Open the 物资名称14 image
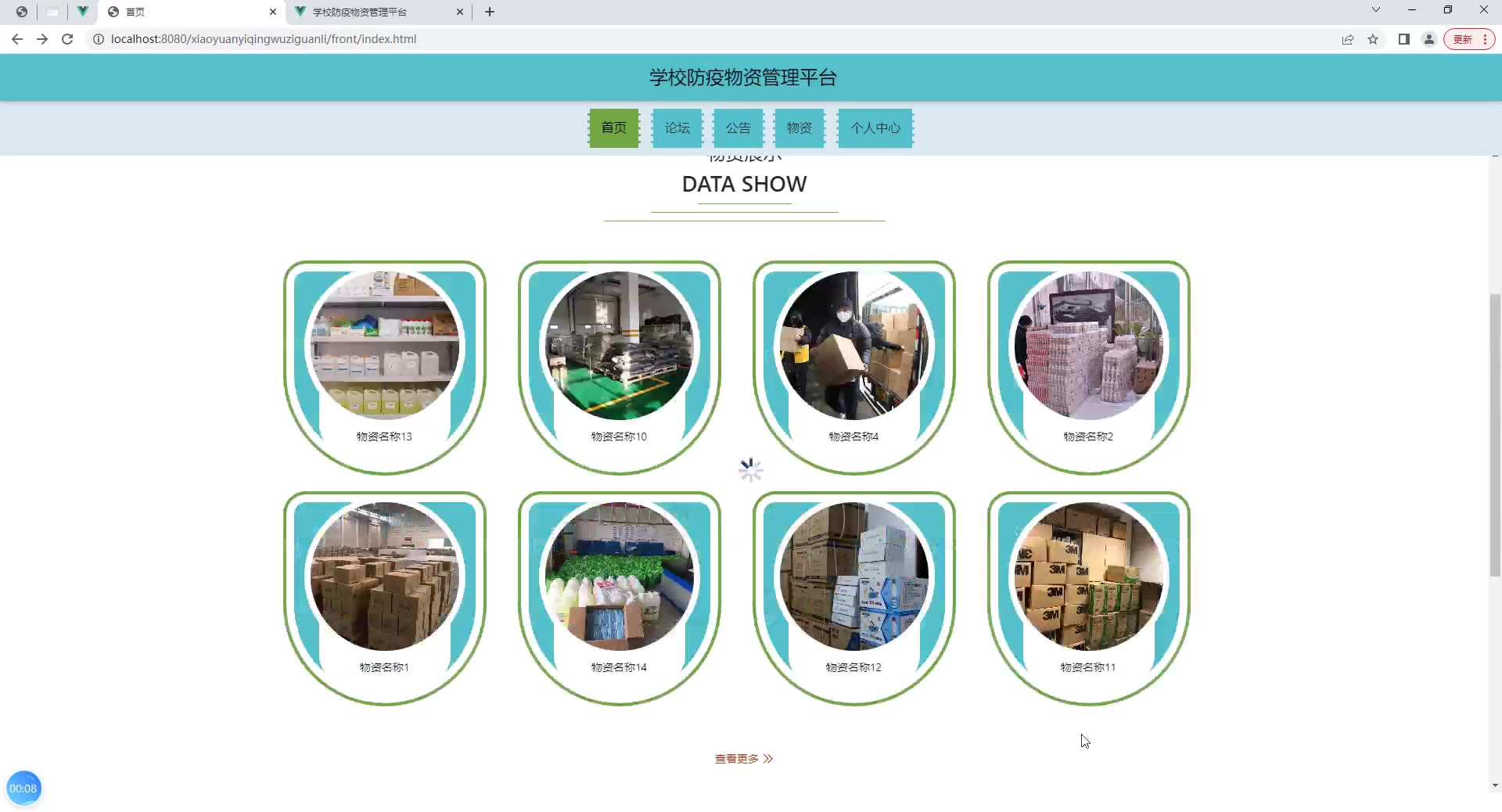 click(x=620, y=577)
